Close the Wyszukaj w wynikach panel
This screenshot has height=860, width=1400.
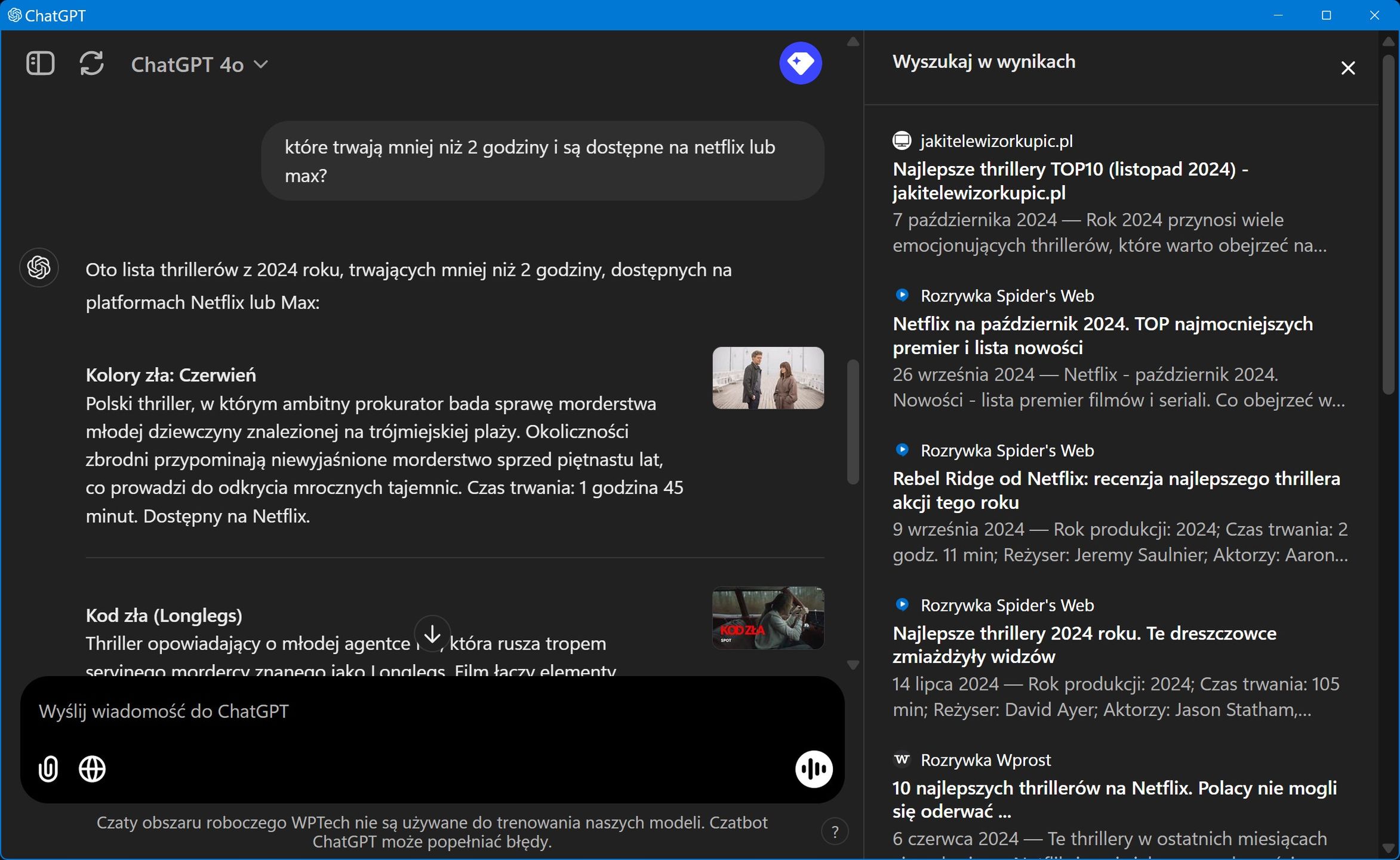click(1347, 68)
